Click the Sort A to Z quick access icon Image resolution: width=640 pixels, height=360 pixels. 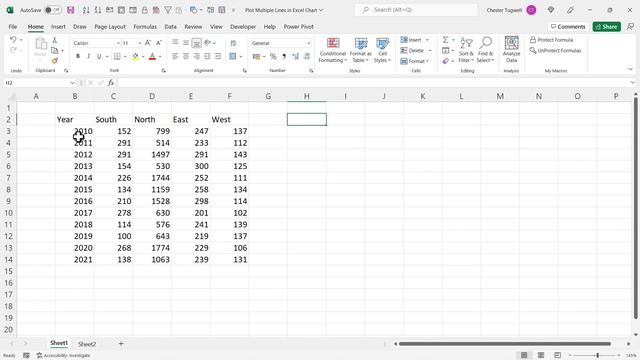(86, 10)
